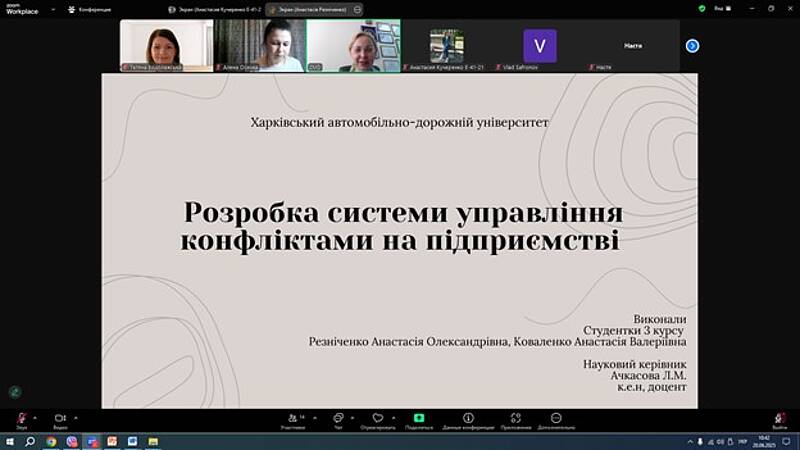Expand chat options caret
800x450 pixels.
352,418
